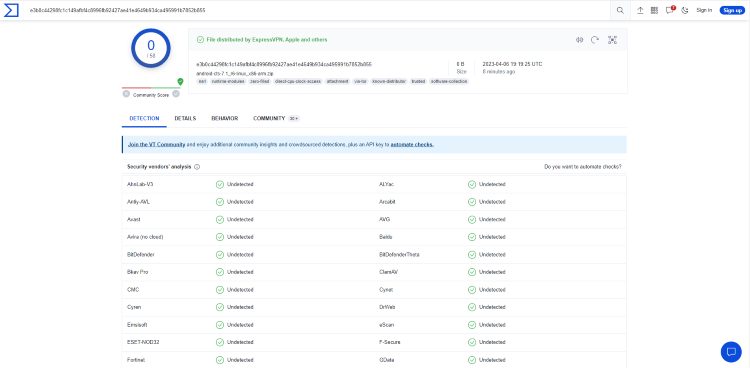Click the Sign in link
Image resolution: width=750 pixels, height=368 pixels.
click(704, 10)
